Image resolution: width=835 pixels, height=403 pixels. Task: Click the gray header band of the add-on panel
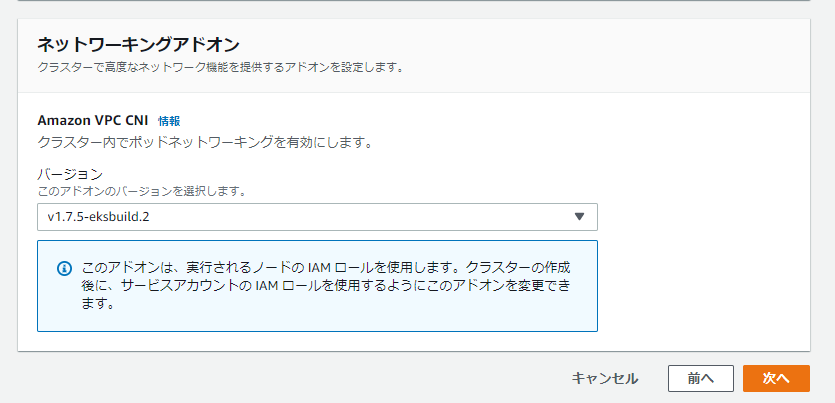(x=600, y=55)
